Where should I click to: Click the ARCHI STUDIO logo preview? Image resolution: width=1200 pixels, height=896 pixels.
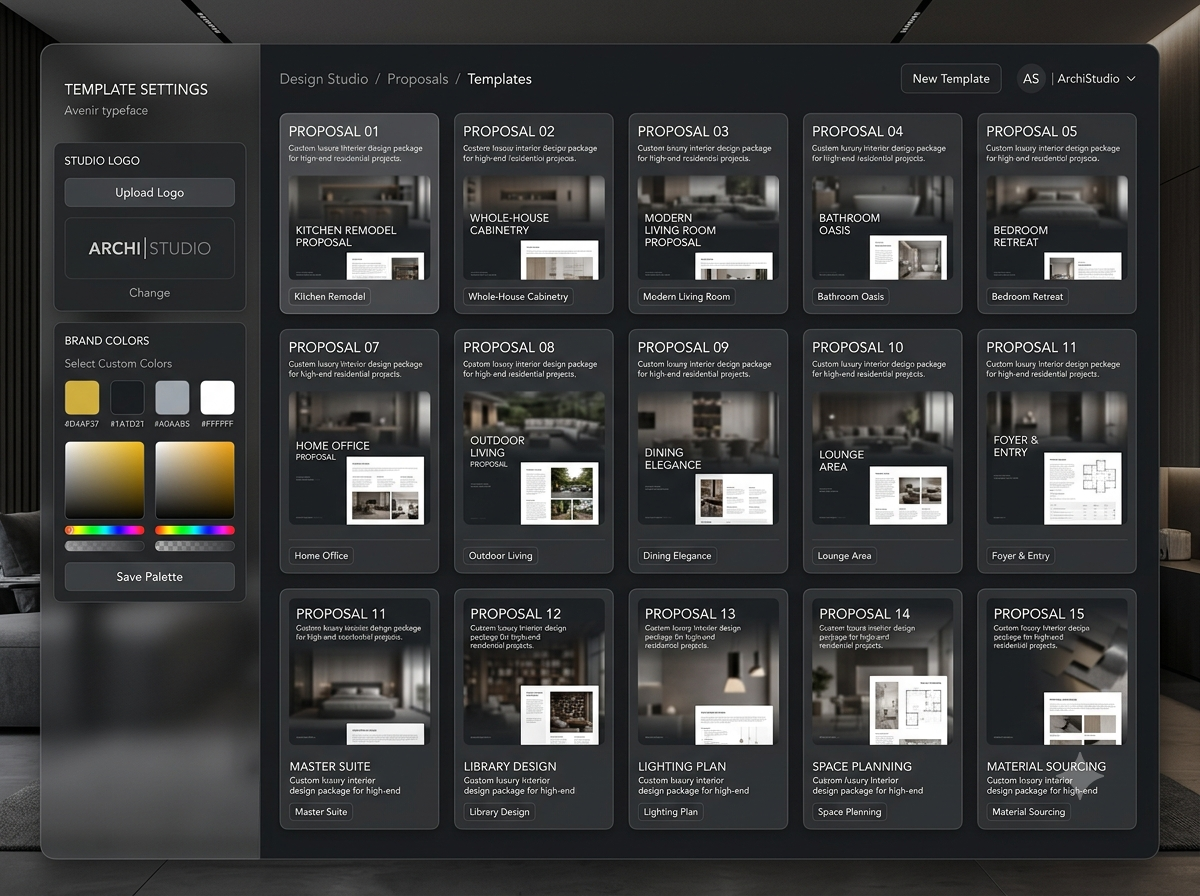pyautogui.click(x=150, y=248)
